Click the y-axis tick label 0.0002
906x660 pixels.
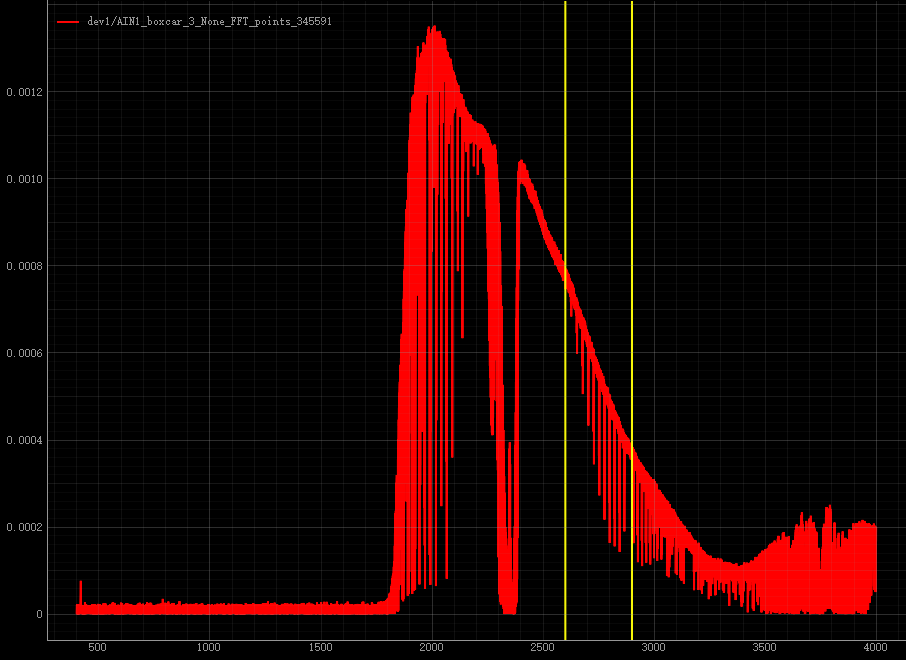click(x=24, y=528)
